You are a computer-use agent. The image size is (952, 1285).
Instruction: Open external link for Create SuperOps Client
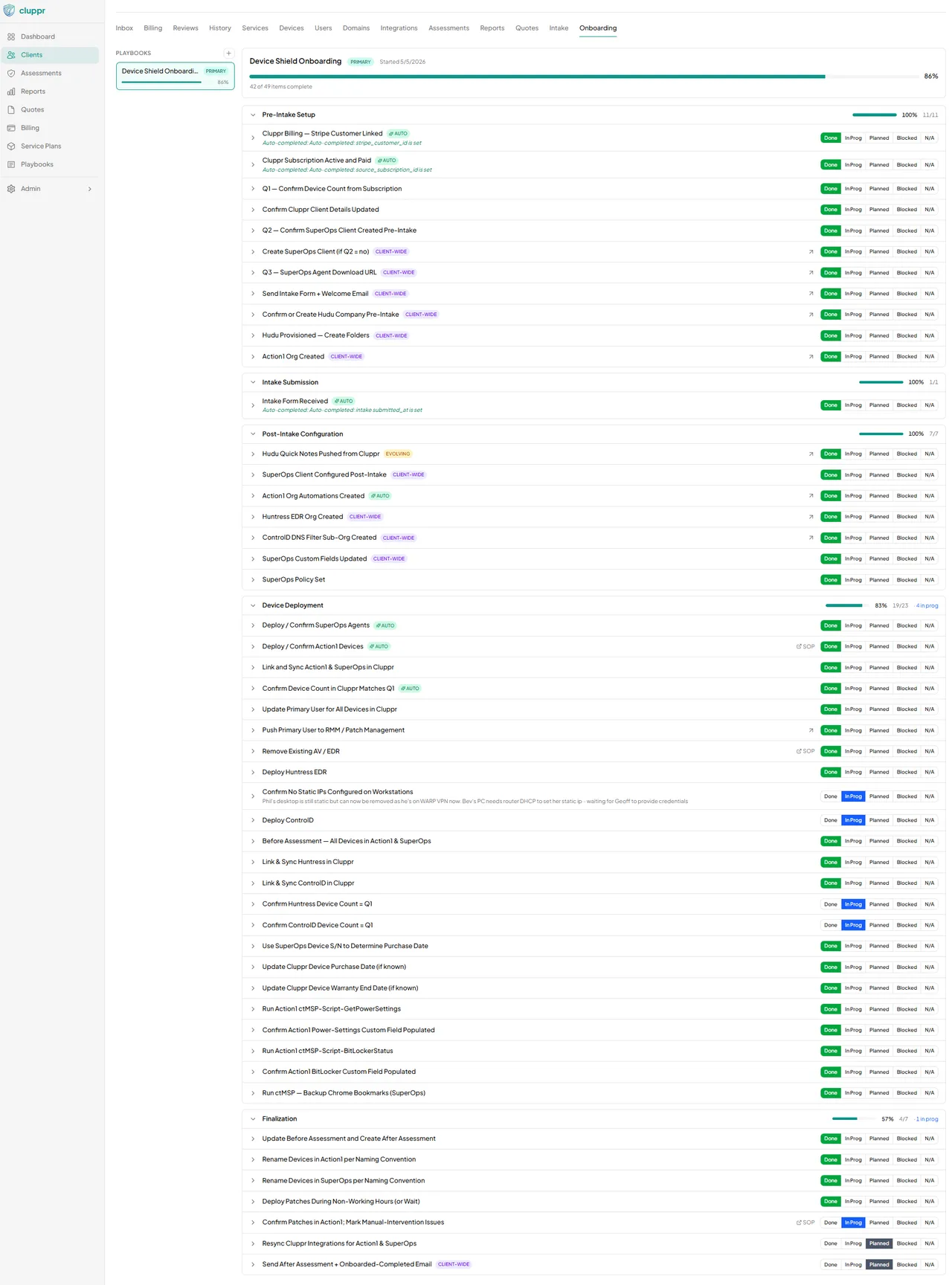(x=811, y=251)
